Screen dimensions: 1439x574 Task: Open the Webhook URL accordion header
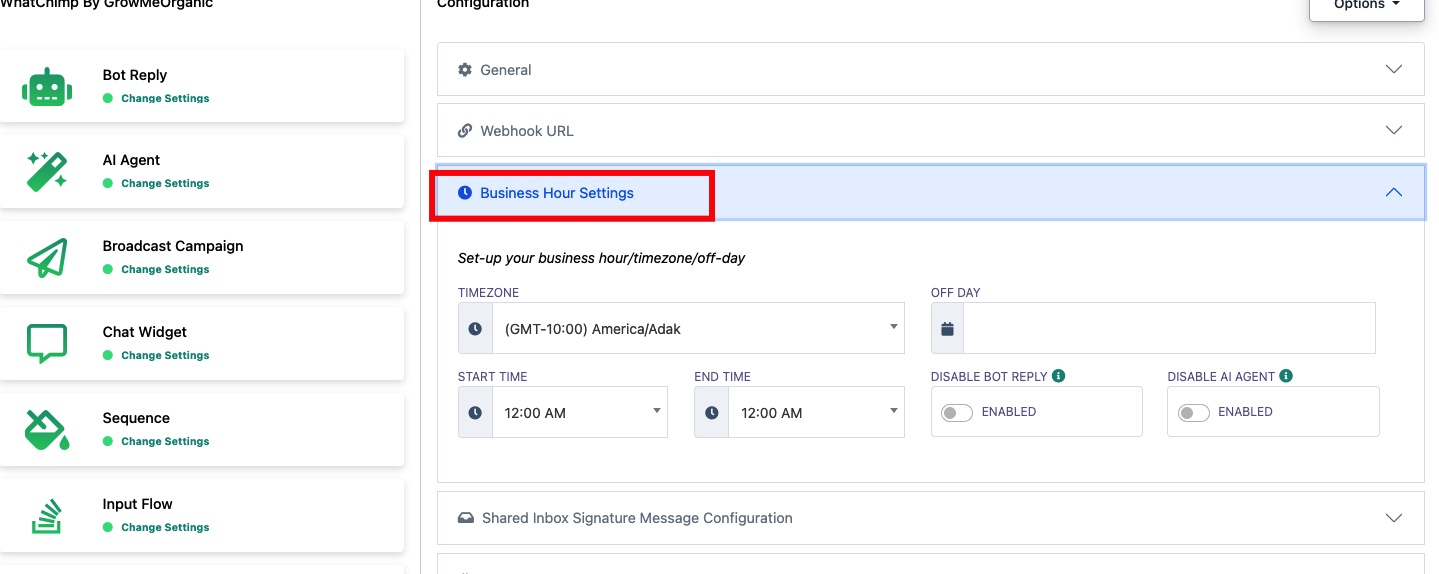931,131
